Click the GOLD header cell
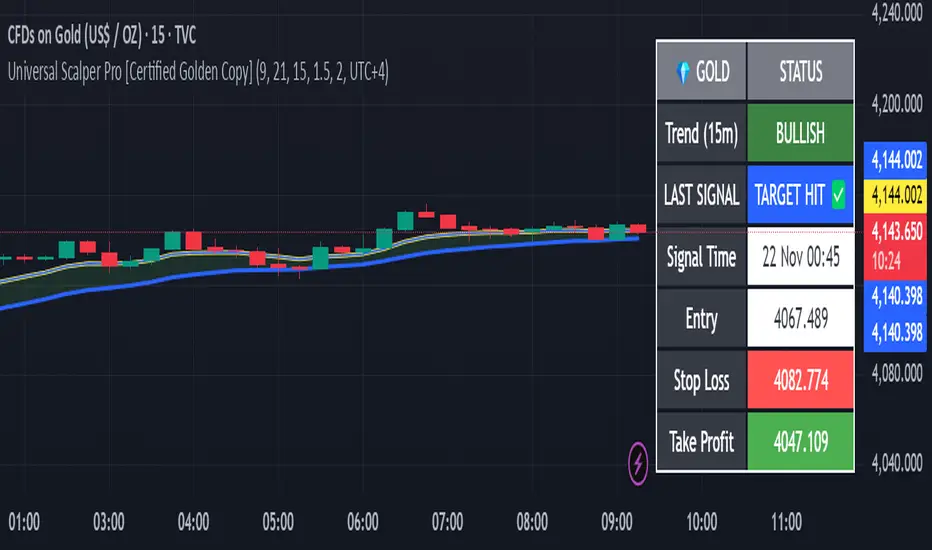The width and height of the screenshot is (932, 550). point(701,71)
